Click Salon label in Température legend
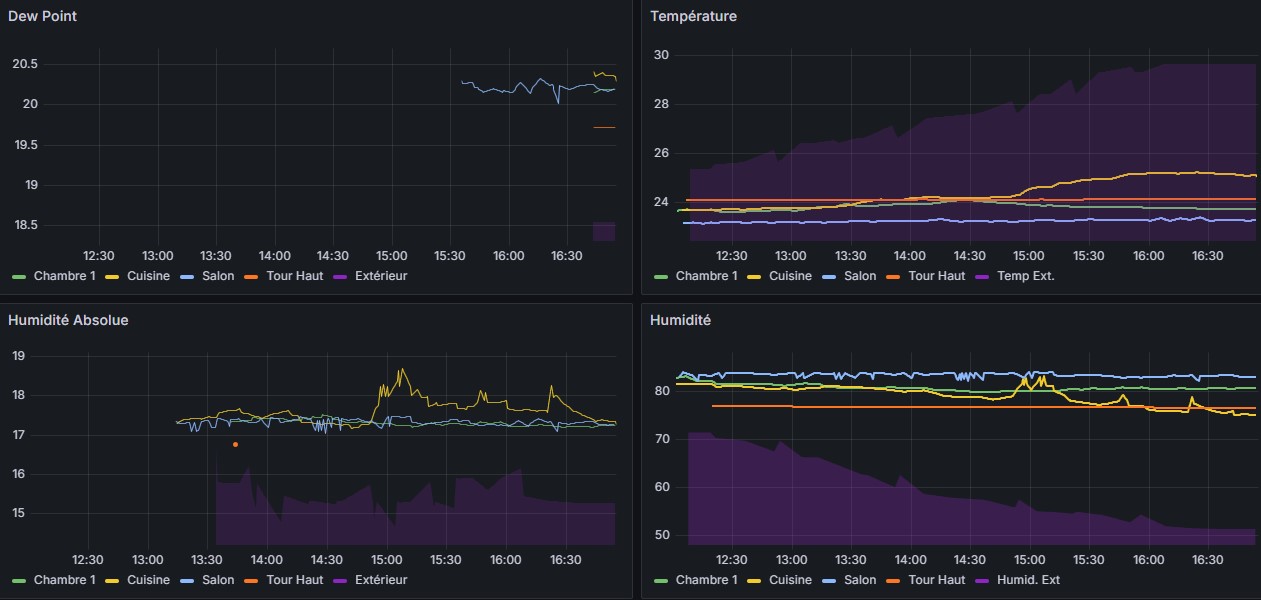The width and height of the screenshot is (1261, 600). pyautogui.click(x=860, y=275)
